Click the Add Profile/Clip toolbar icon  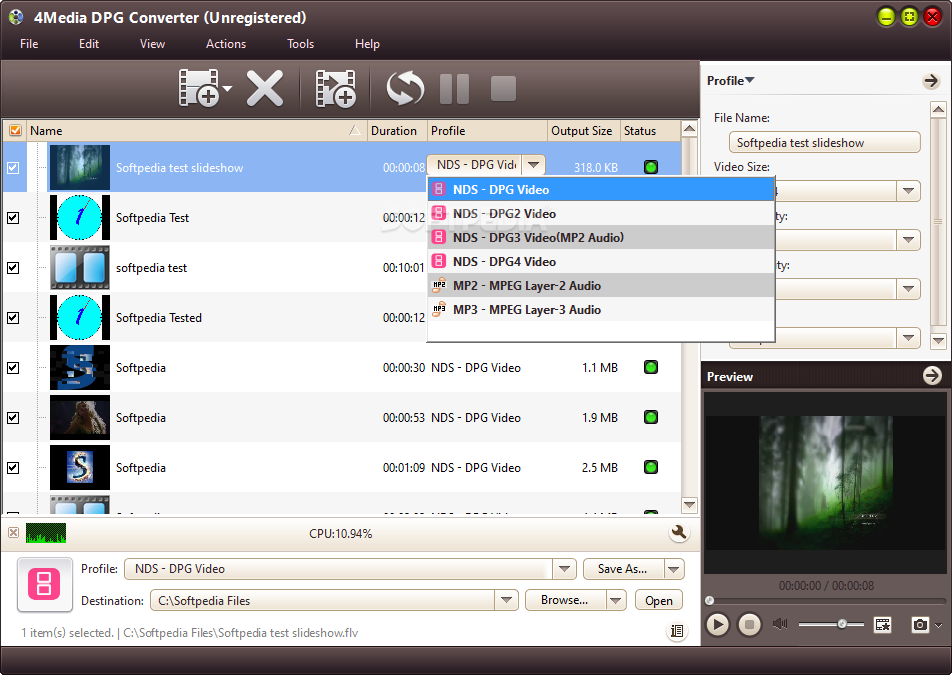tap(335, 88)
